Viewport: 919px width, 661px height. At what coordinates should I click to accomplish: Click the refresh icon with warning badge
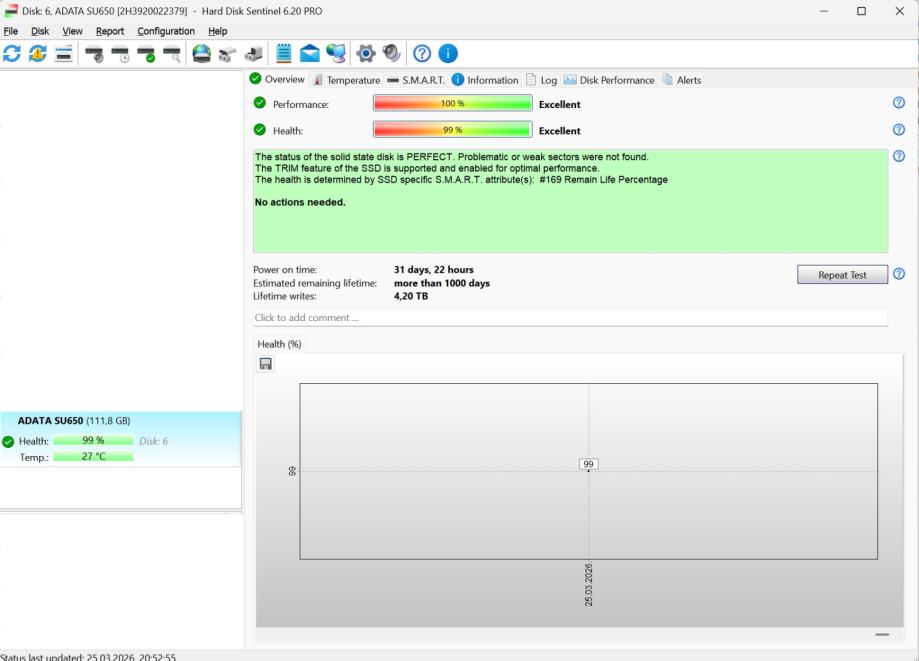(38, 54)
